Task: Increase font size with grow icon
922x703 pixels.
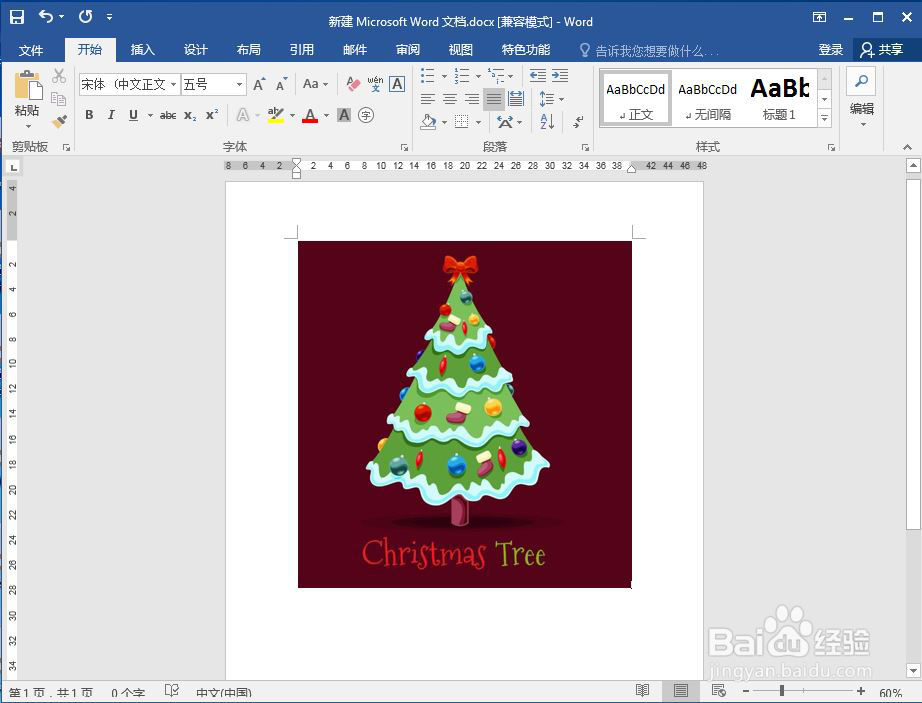Action: point(259,85)
